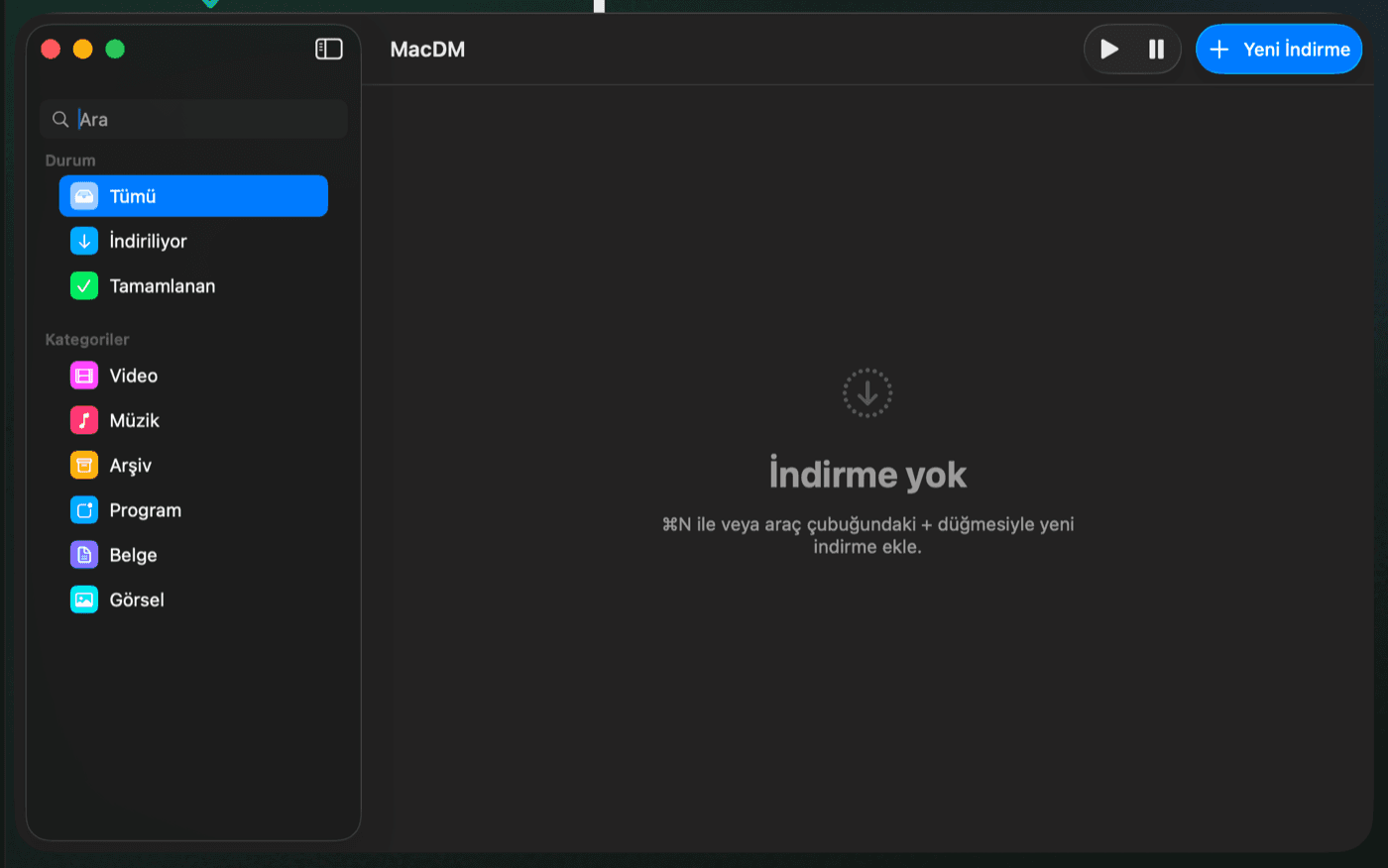Select the Tümü tray icon
This screenshot has width=1388, height=868.
click(x=84, y=196)
